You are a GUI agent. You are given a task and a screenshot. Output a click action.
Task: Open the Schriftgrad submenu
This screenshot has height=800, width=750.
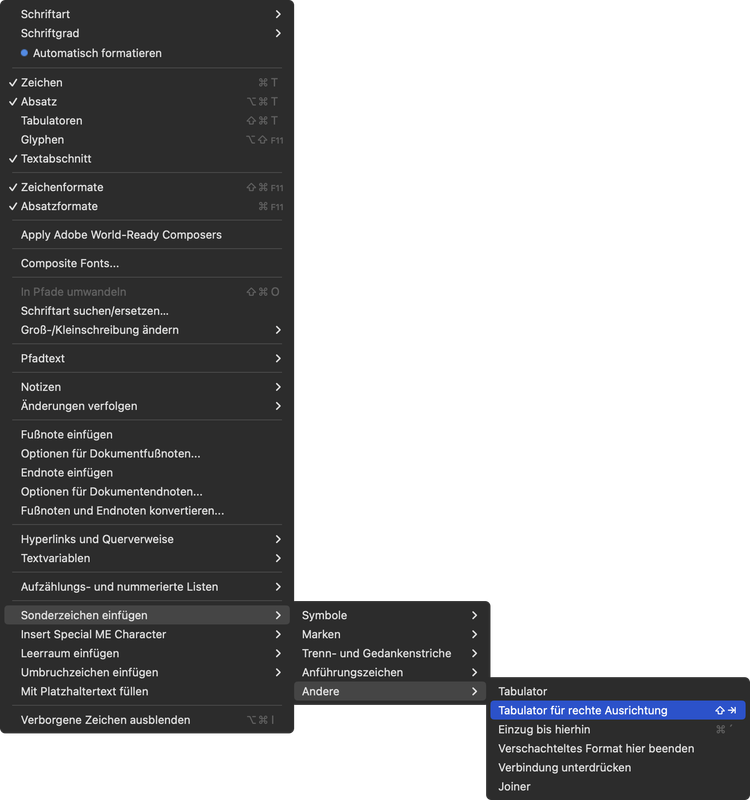[147, 33]
